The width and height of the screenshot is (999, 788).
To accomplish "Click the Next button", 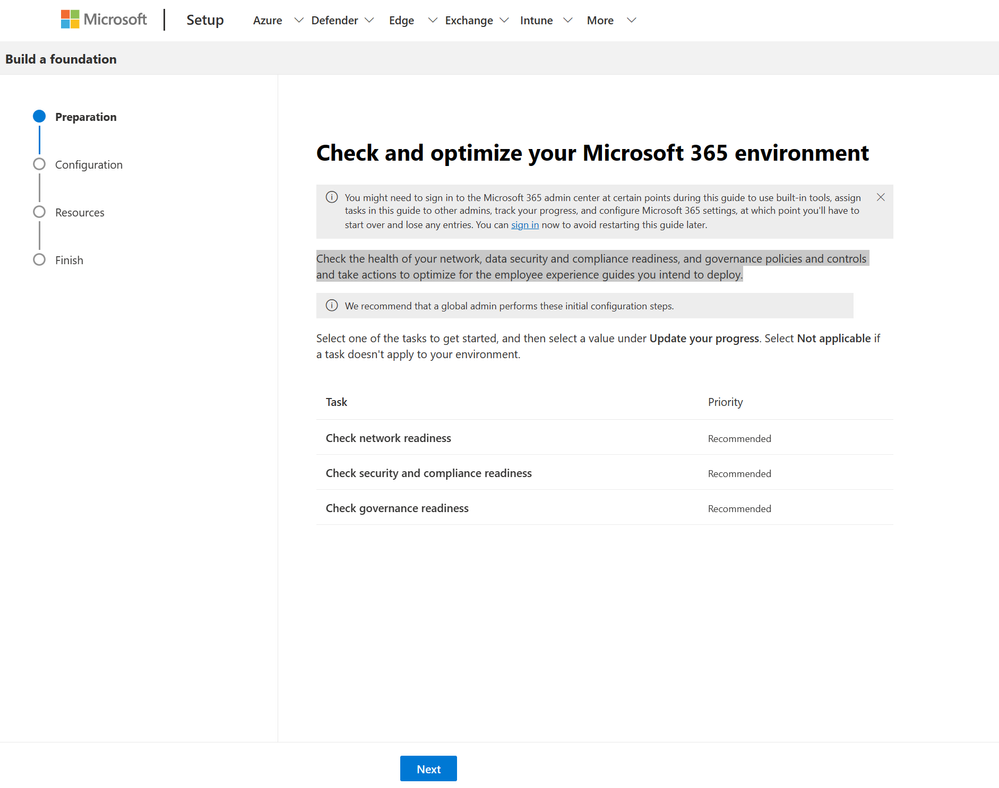I will click(428, 768).
